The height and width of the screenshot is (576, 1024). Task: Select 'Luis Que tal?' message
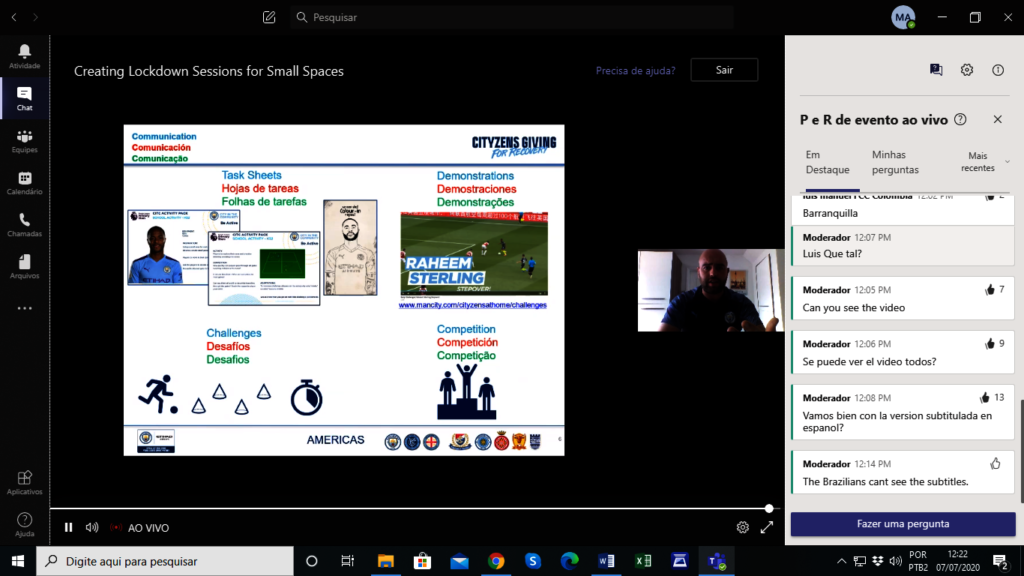pyautogui.click(x=903, y=246)
